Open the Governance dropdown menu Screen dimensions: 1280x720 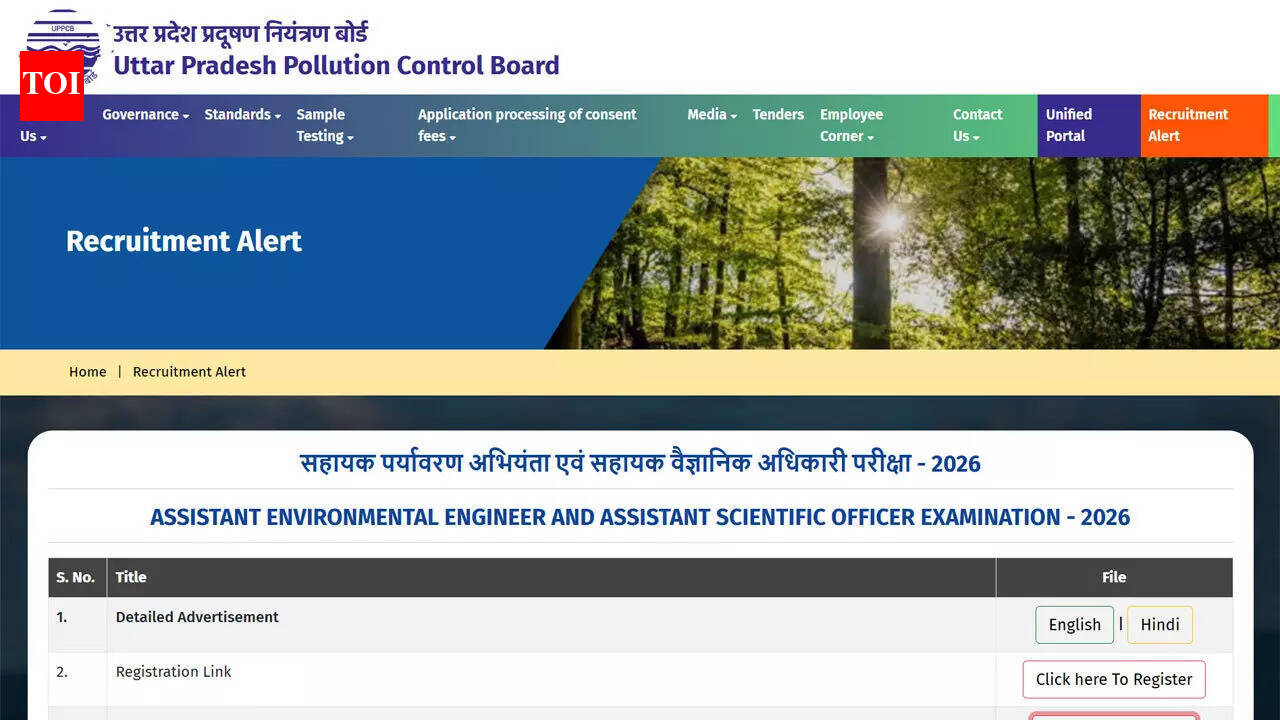(x=144, y=114)
